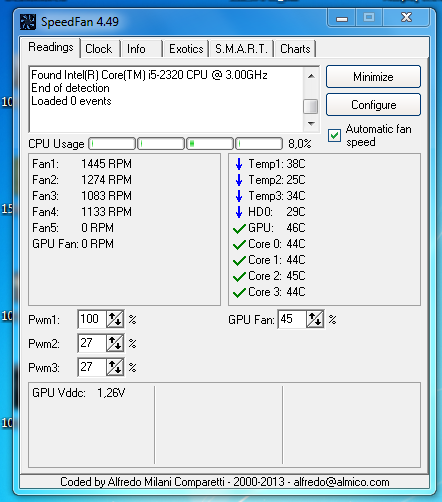Click the 8,0% CPU usage value
Screen dimensions: 442x502
[x=299, y=144]
